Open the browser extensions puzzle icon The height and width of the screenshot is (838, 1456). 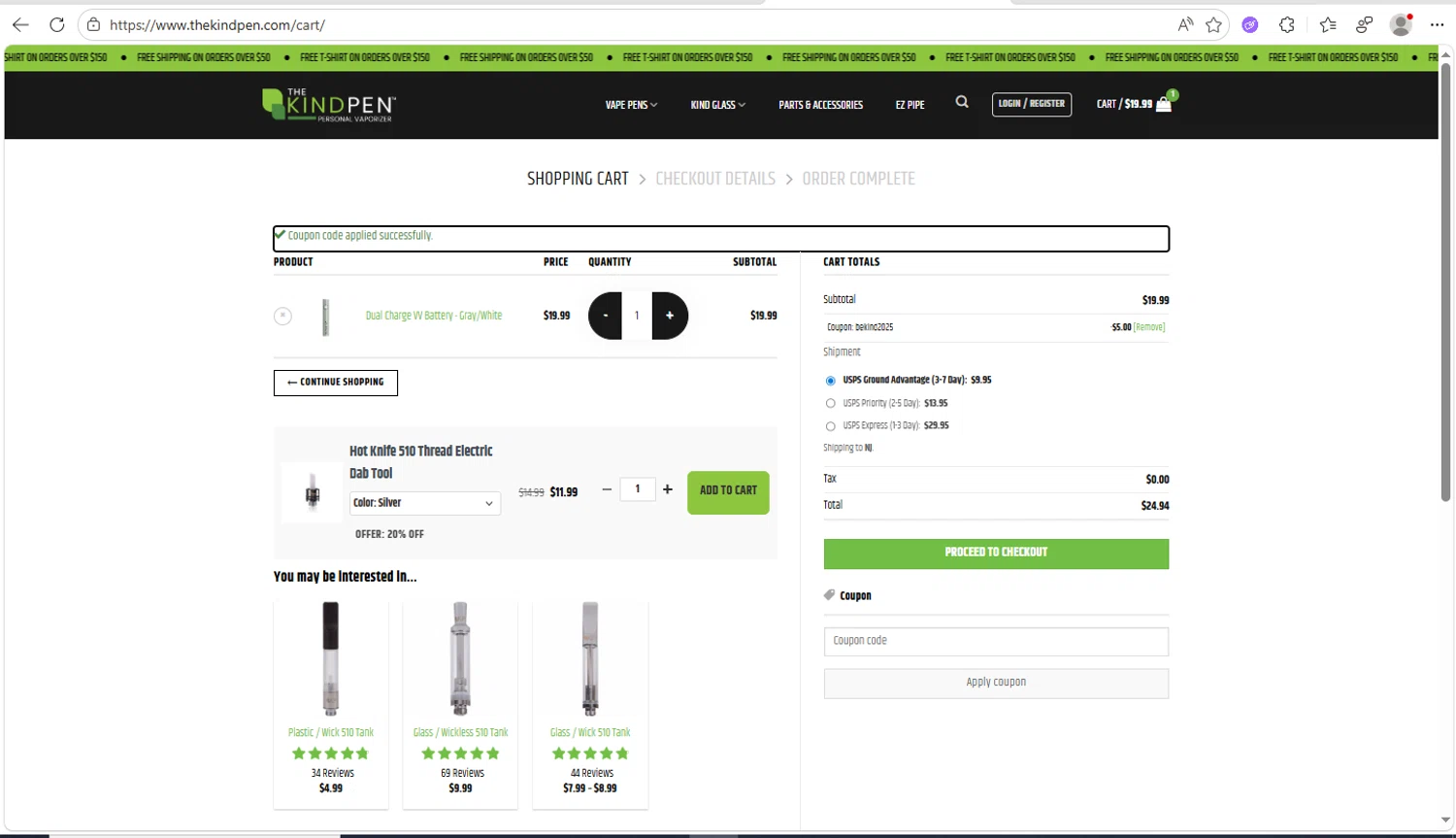click(x=1287, y=25)
